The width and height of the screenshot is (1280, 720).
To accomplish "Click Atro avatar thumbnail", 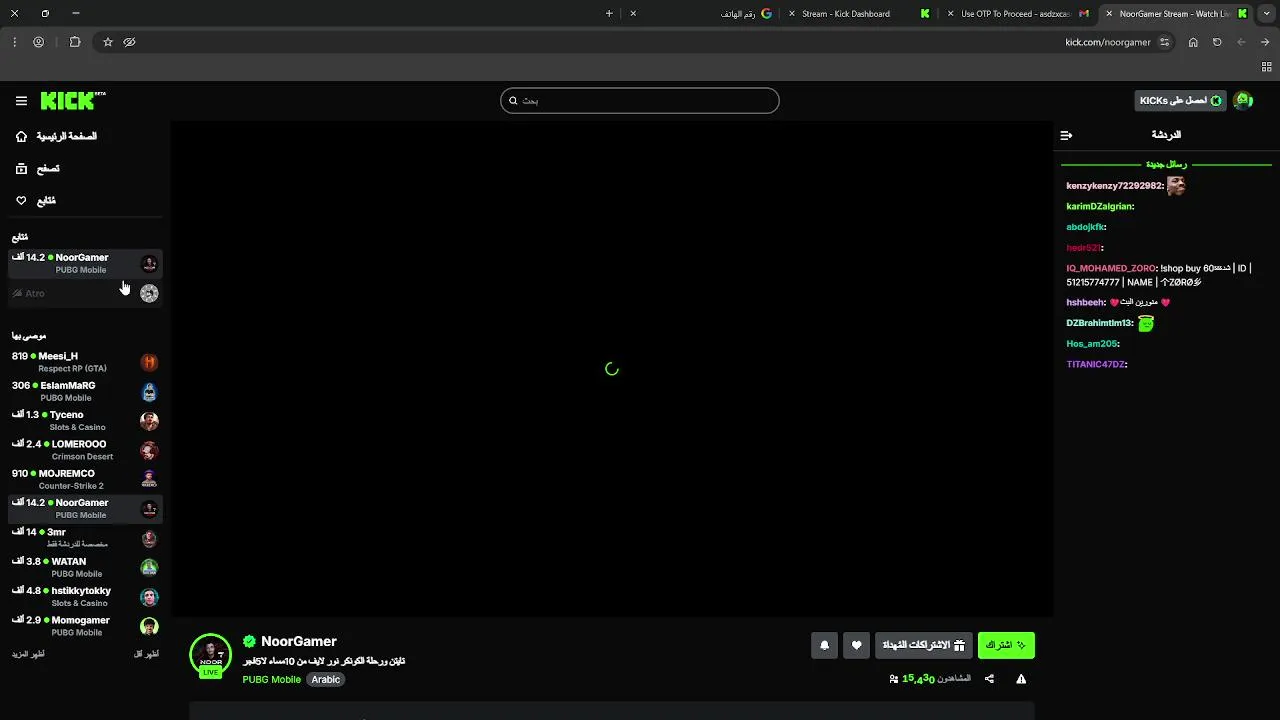I will (149, 293).
